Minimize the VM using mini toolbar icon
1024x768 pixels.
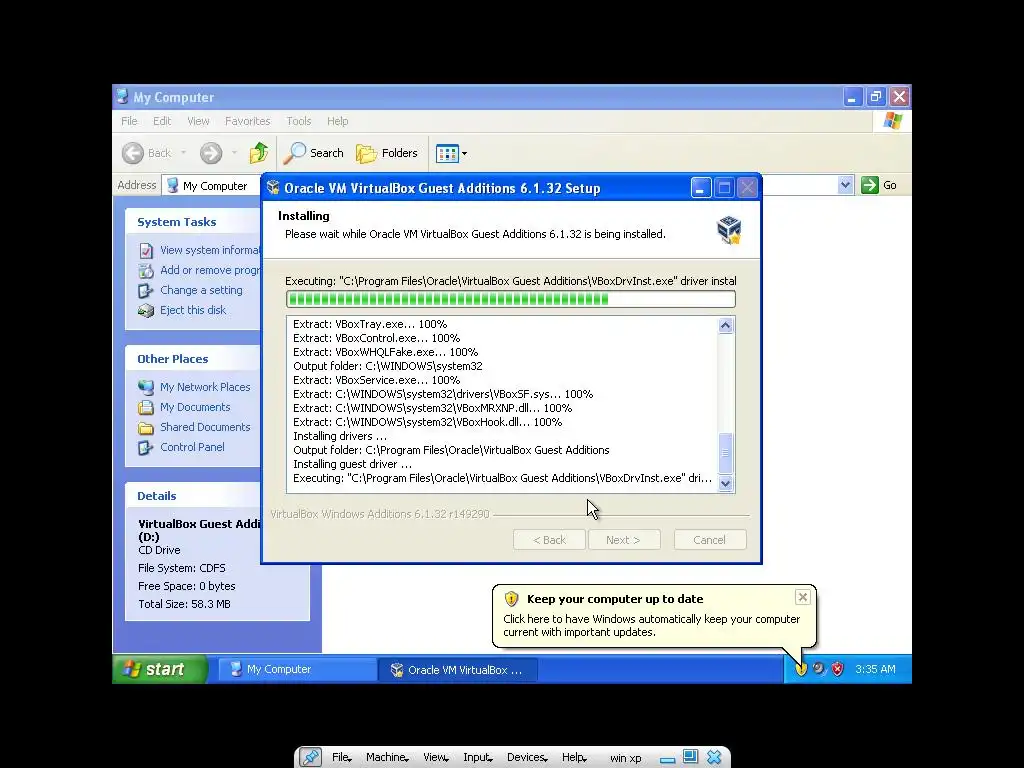[x=667, y=760]
